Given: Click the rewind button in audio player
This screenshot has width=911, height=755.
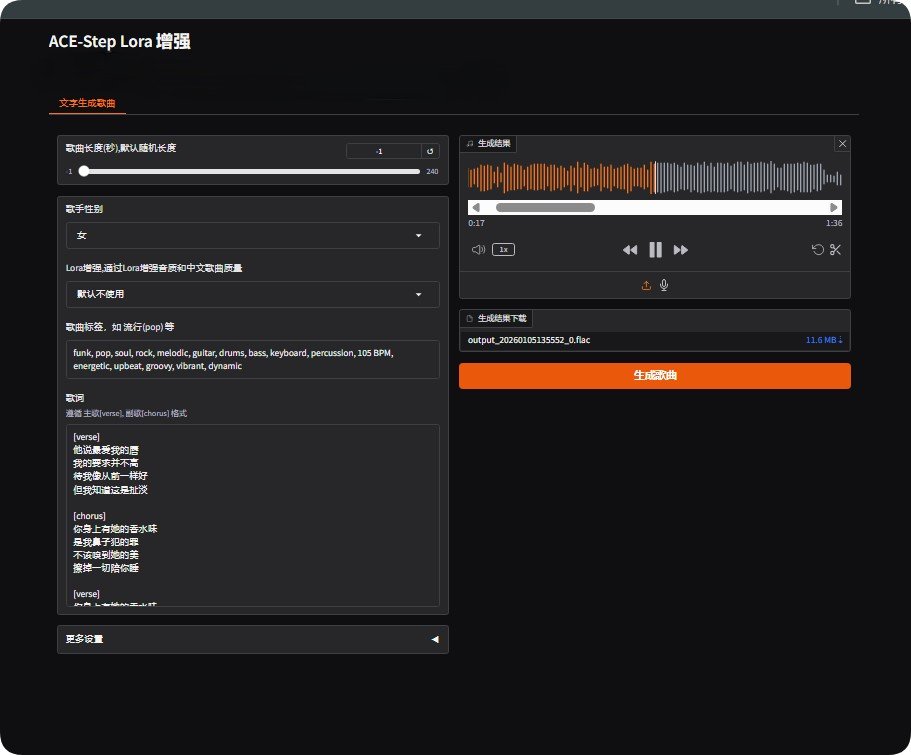Looking at the screenshot, I should (x=630, y=250).
